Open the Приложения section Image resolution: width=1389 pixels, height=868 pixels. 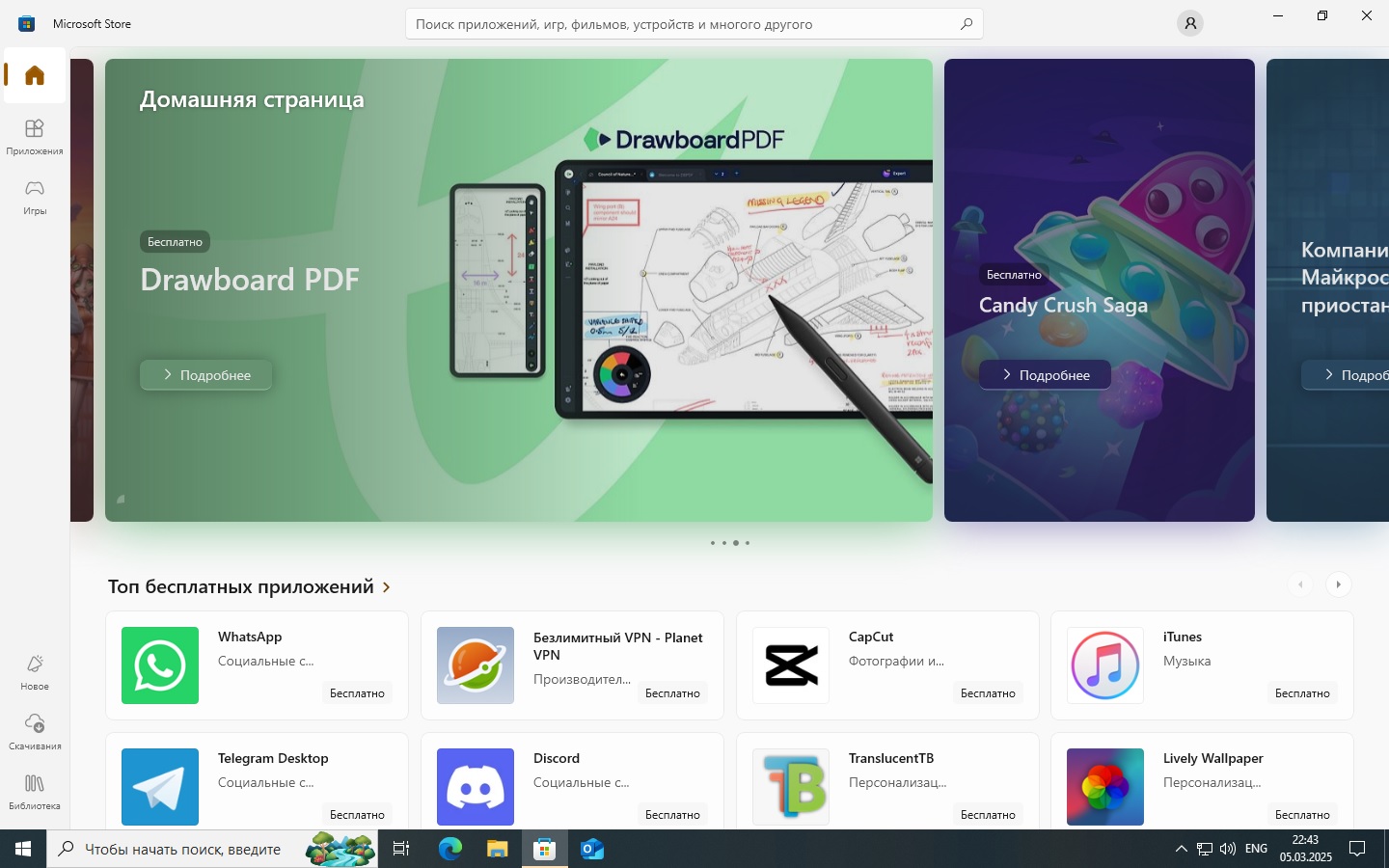click(x=35, y=136)
